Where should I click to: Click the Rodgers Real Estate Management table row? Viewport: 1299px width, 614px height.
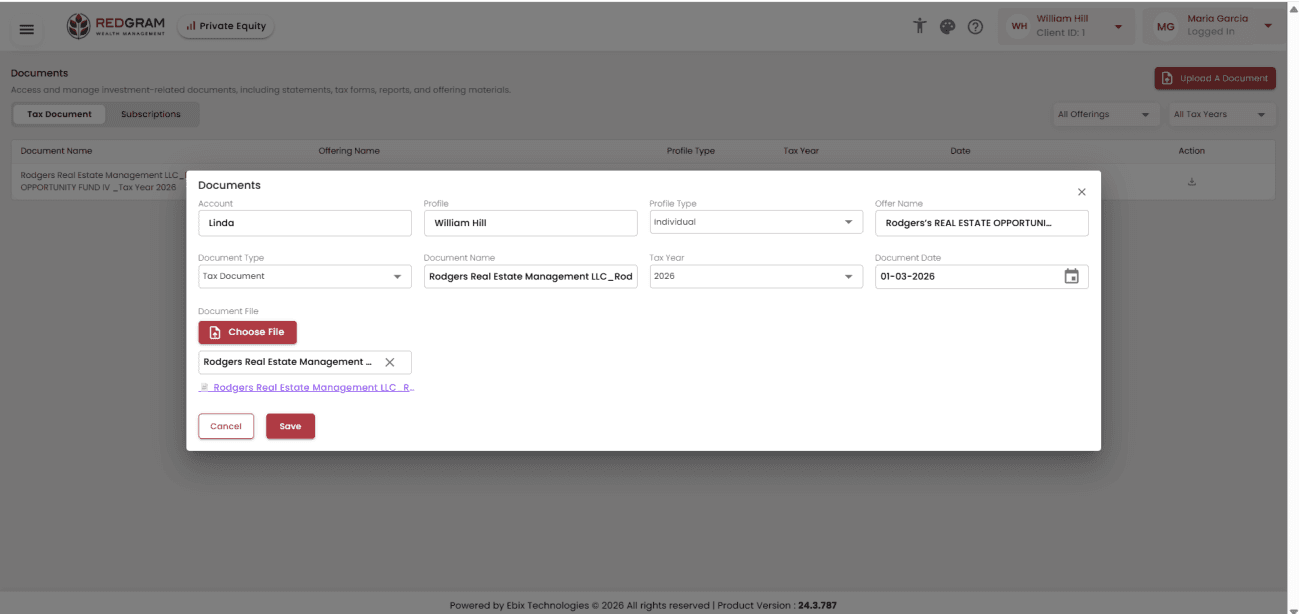[x=643, y=182]
